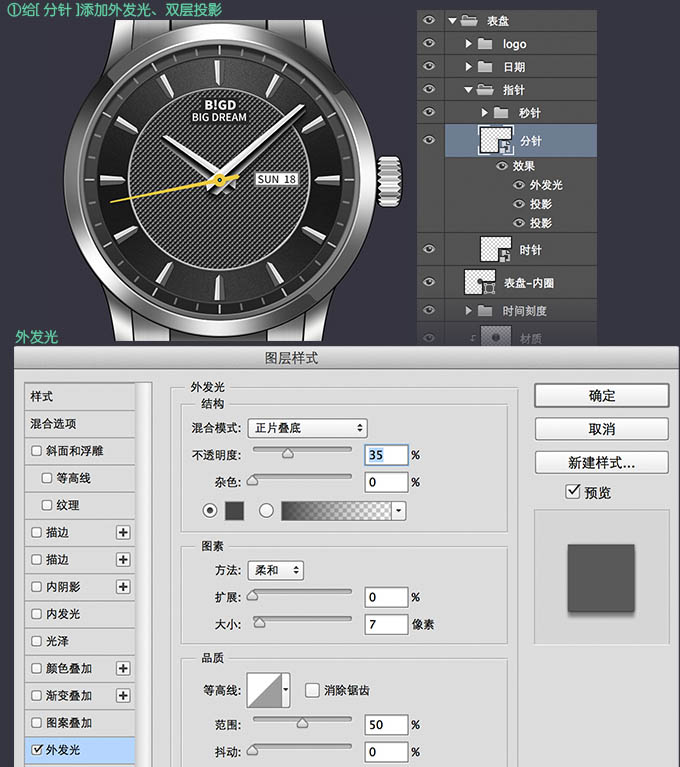Click the 表盘 open folder icon
The width and height of the screenshot is (680, 767).
469,20
